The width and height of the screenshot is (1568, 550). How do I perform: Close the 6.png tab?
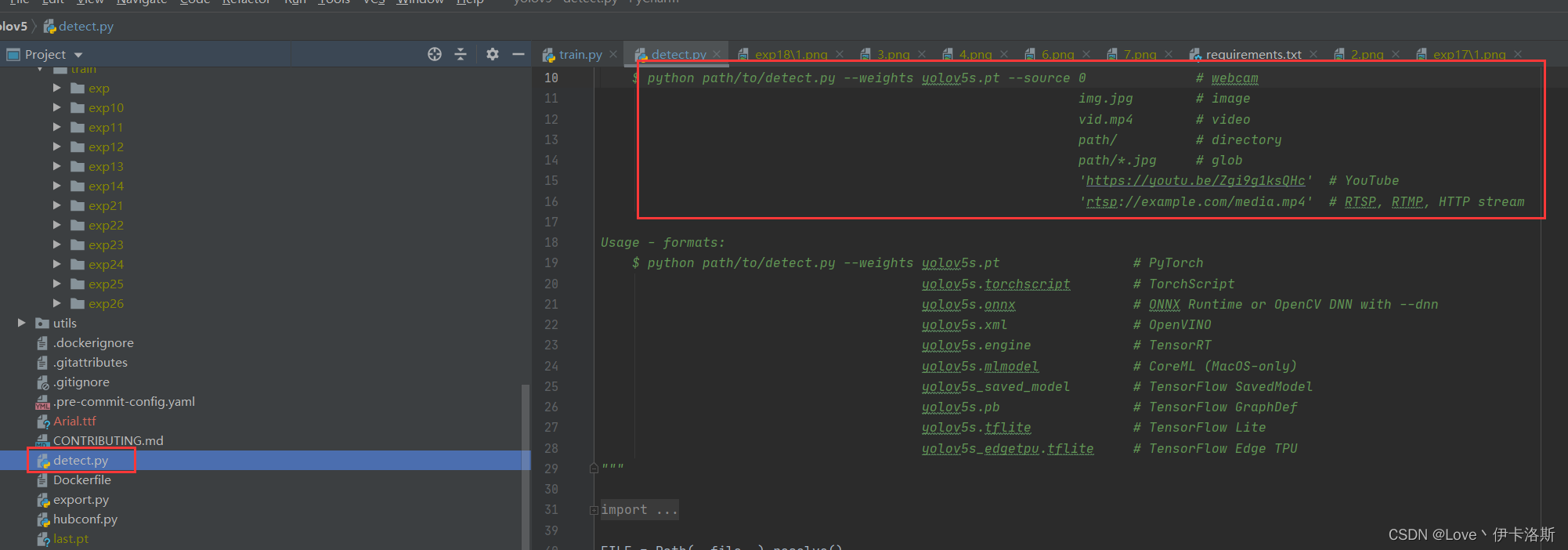pyautogui.click(x=1086, y=54)
